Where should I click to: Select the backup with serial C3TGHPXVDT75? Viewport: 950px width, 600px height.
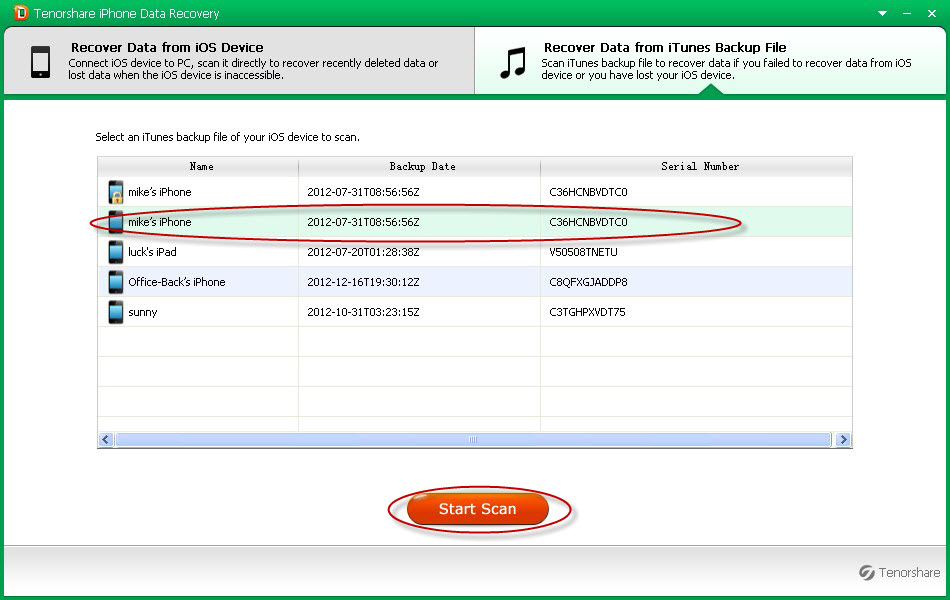(x=587, y=312)
